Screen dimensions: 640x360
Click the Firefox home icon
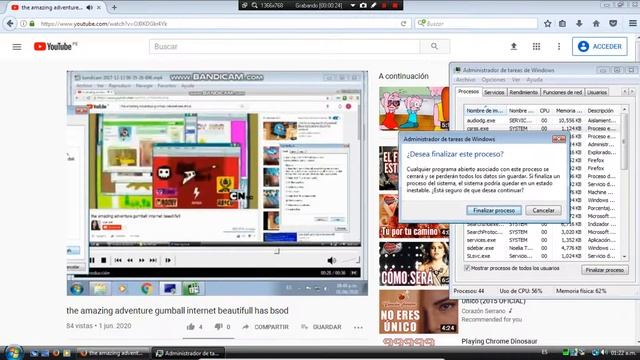coord(596,24)
